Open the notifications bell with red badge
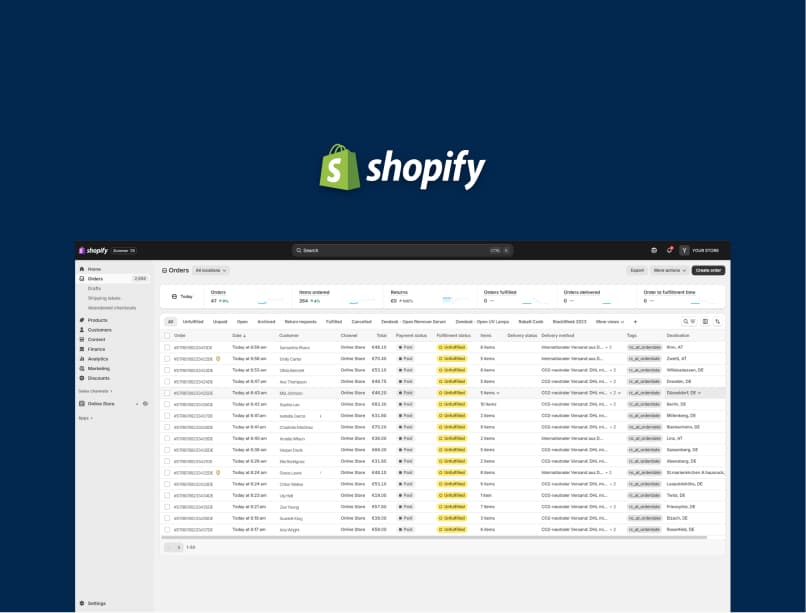Screen dimensions: 806x613 coord(669,250)
